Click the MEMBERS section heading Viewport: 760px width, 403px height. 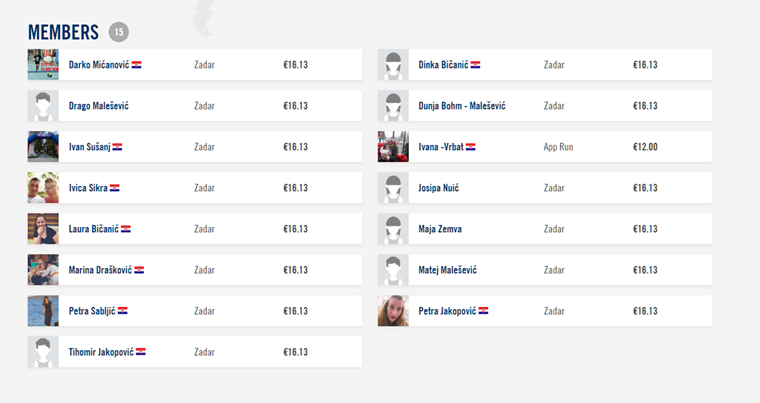tap(63, 32)
